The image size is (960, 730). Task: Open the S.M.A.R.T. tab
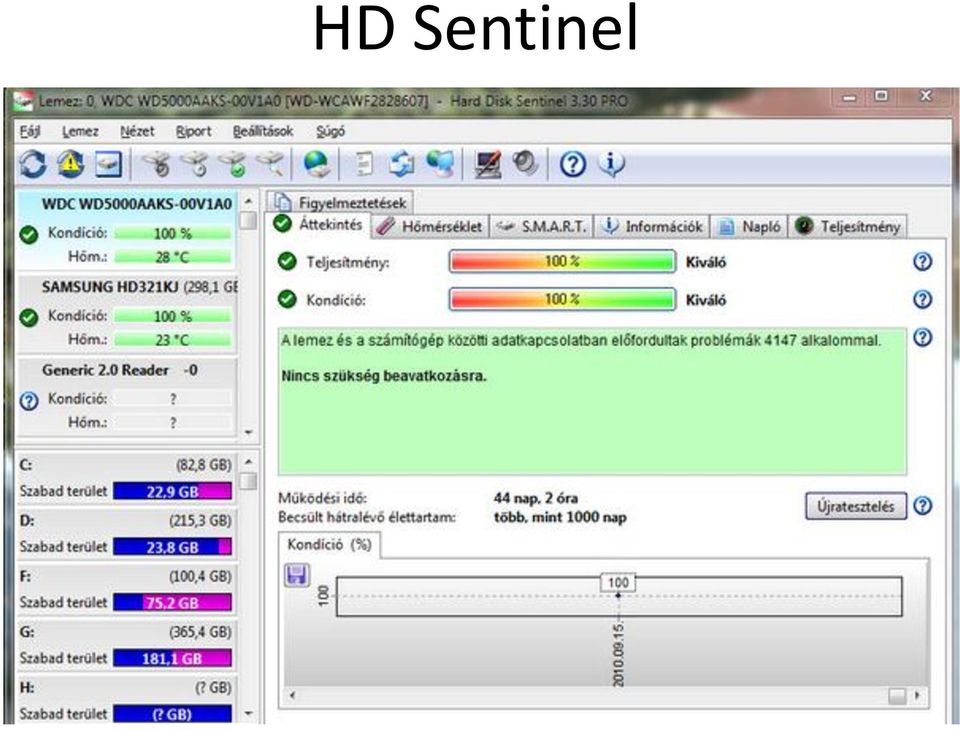542,227
